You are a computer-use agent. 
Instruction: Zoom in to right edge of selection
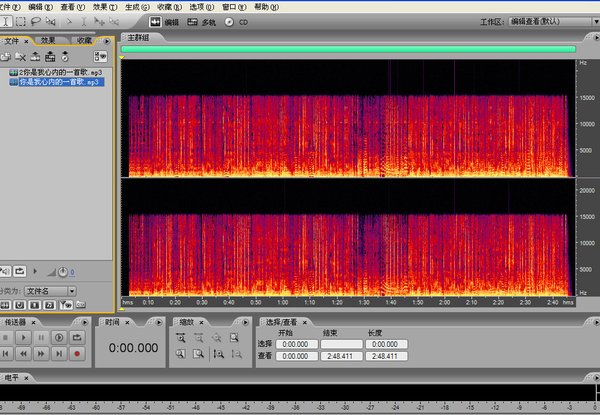point(199,354)
